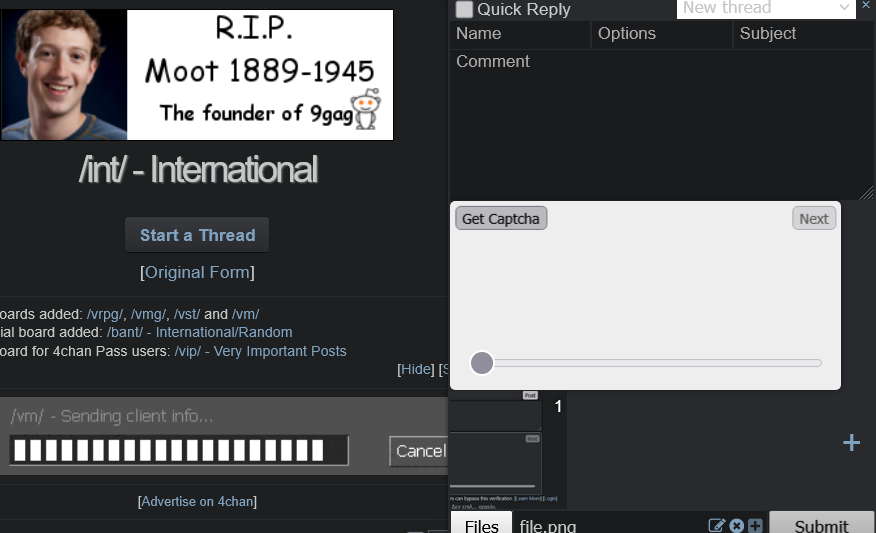
Task: Open the /vst/ board link
Action: click(187, 314)
